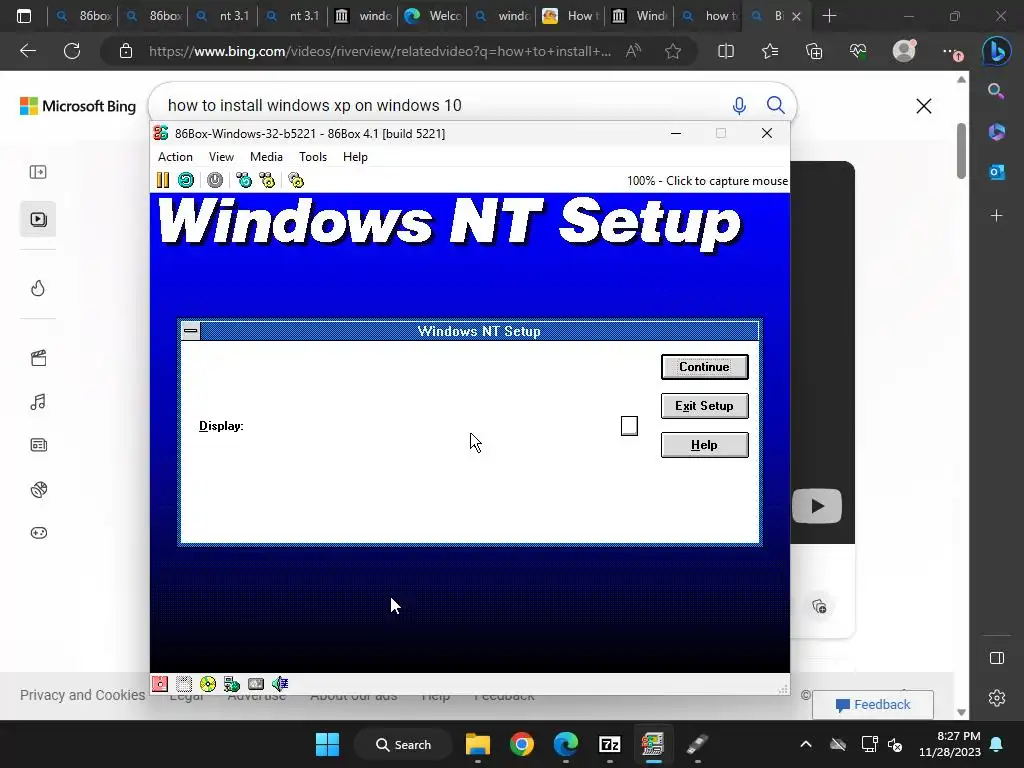
Task: Click the second floppy drive status icon
Action: (x=184, y=684)
